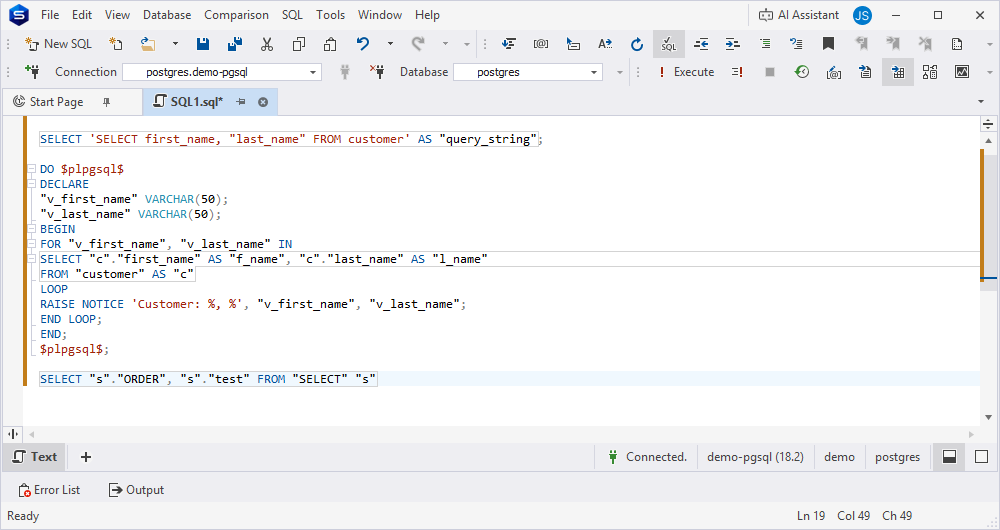Toggle single pane full layout icon
This screenshot has width=1000, height=530.
coord(982,457)
